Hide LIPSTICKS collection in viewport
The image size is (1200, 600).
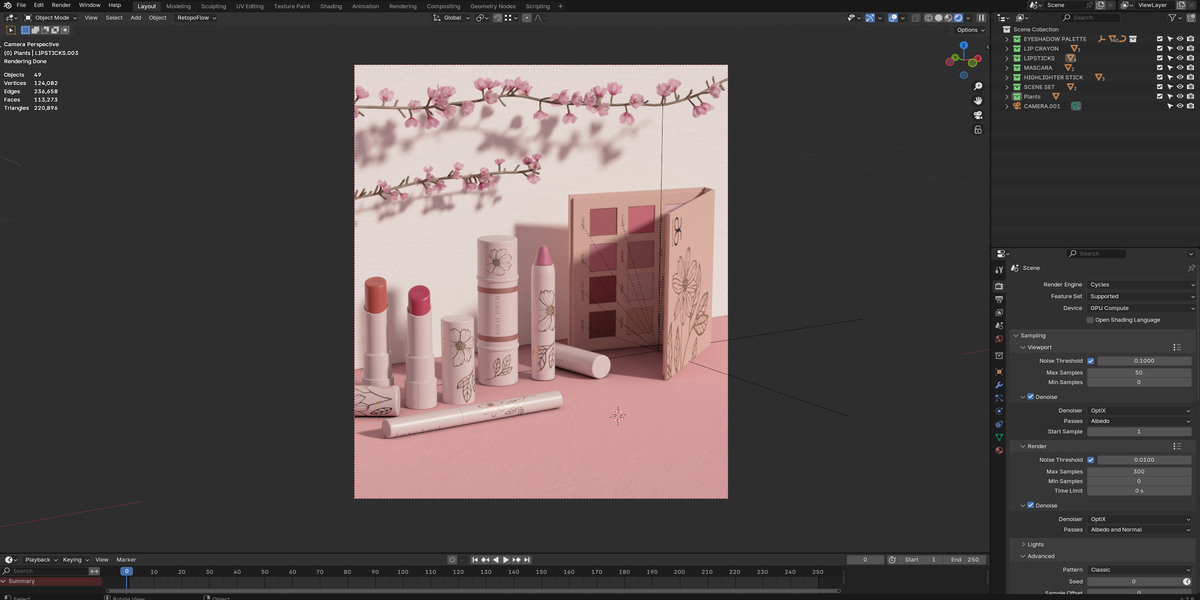click(x=1180, y=58)
